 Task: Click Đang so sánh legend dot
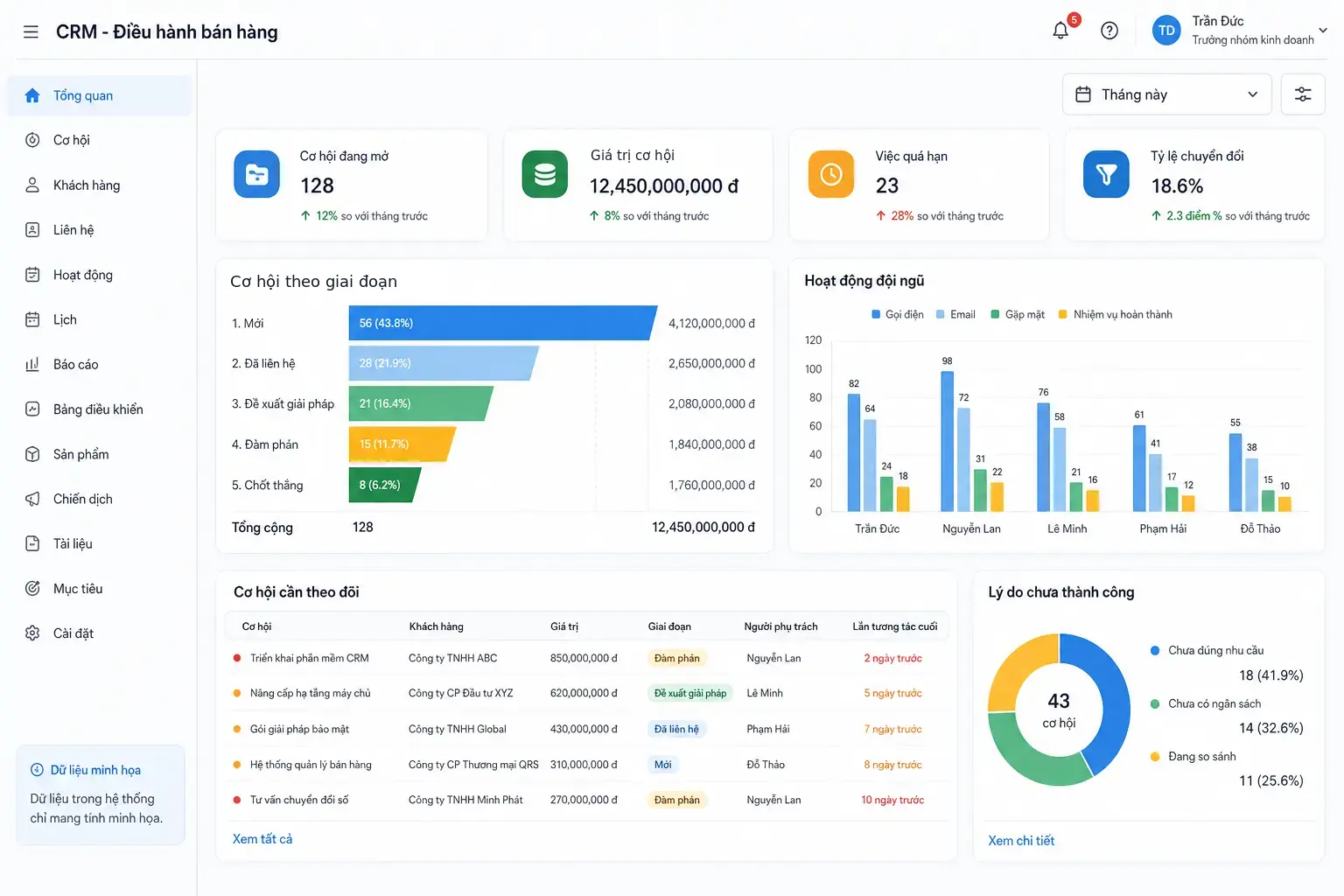(x=1155, y=756)
